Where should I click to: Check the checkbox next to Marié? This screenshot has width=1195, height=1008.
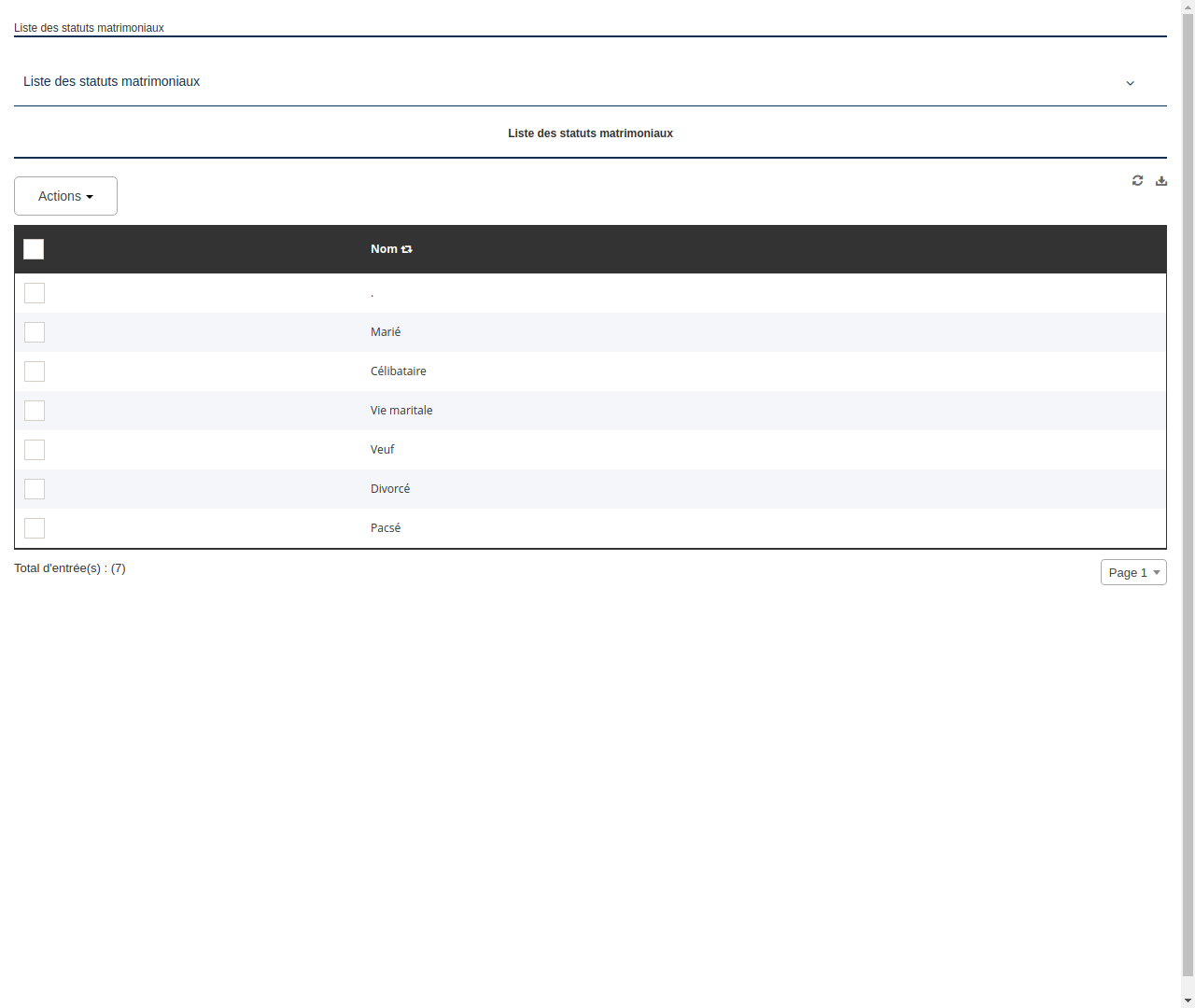tap(35, 331)
